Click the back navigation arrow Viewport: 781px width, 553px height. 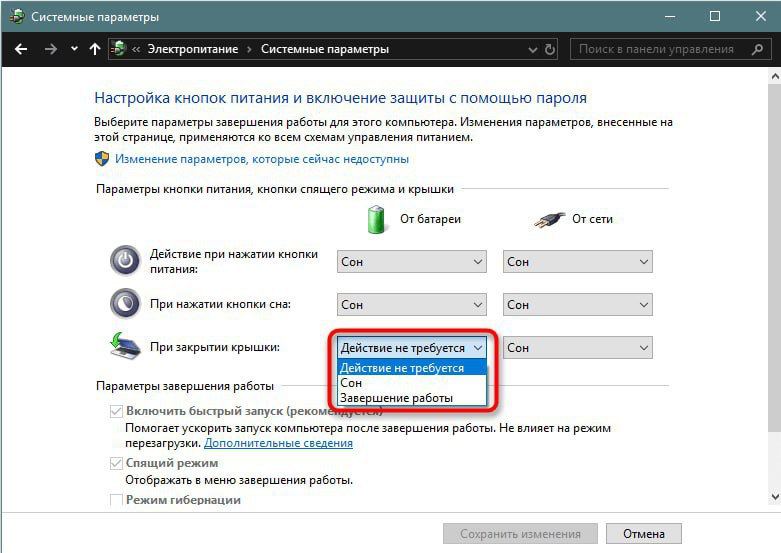22,49
